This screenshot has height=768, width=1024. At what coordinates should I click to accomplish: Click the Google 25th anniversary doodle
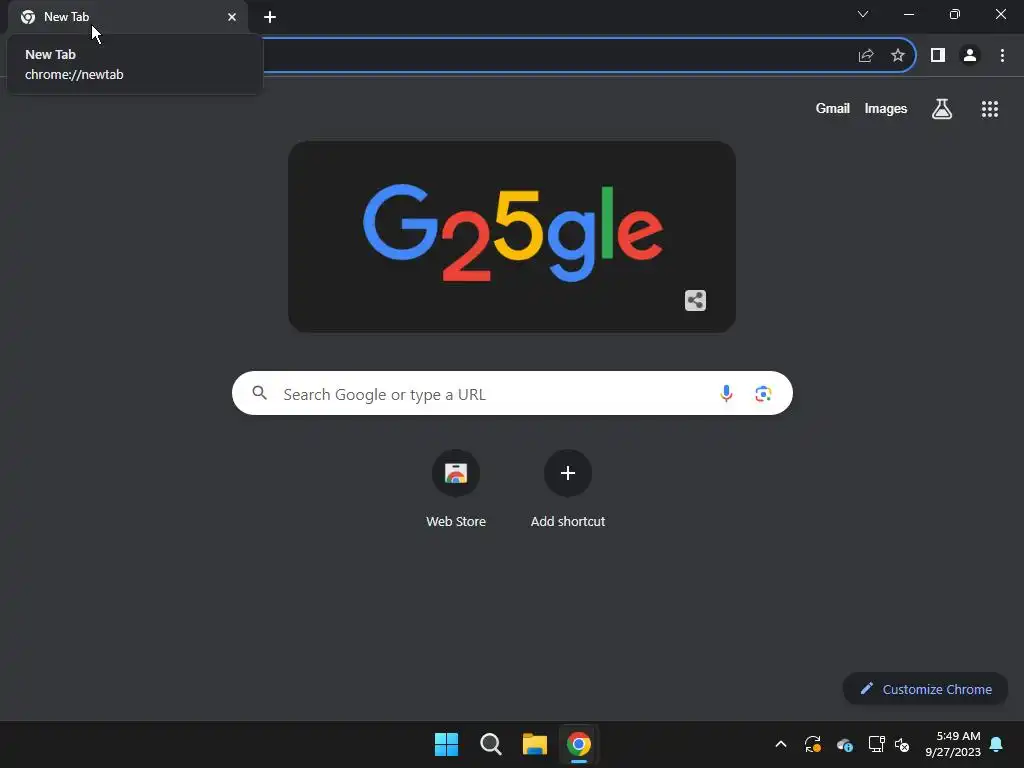(x=512, y=236)
